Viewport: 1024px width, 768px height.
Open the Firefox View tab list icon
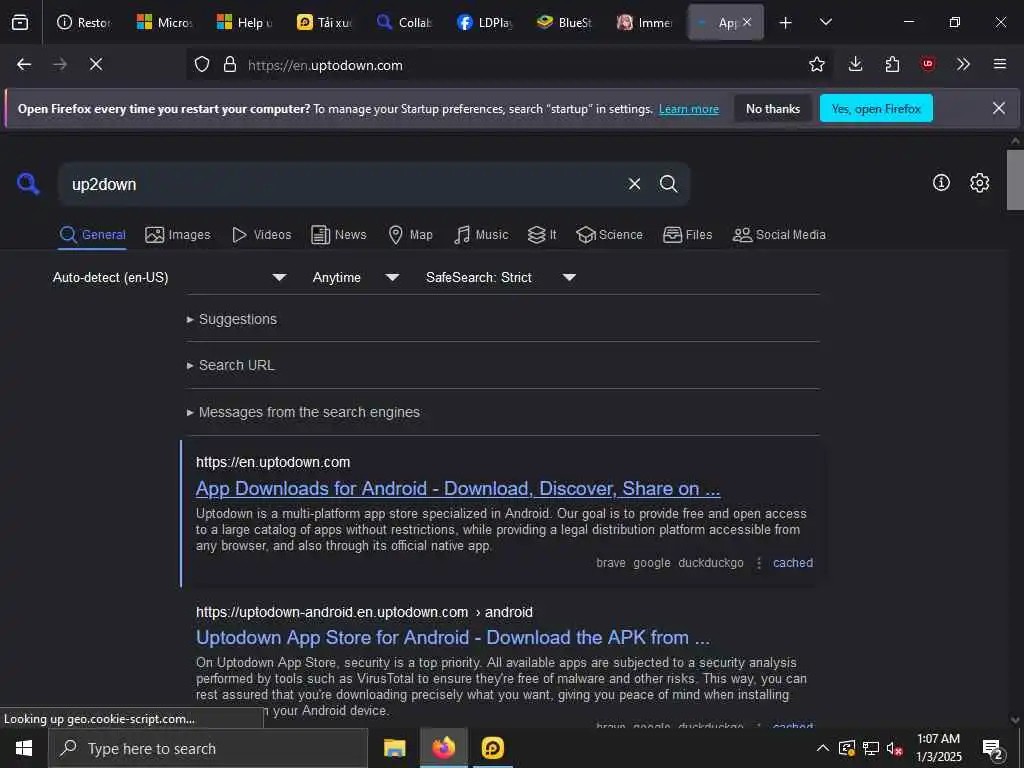click(20, 23)
